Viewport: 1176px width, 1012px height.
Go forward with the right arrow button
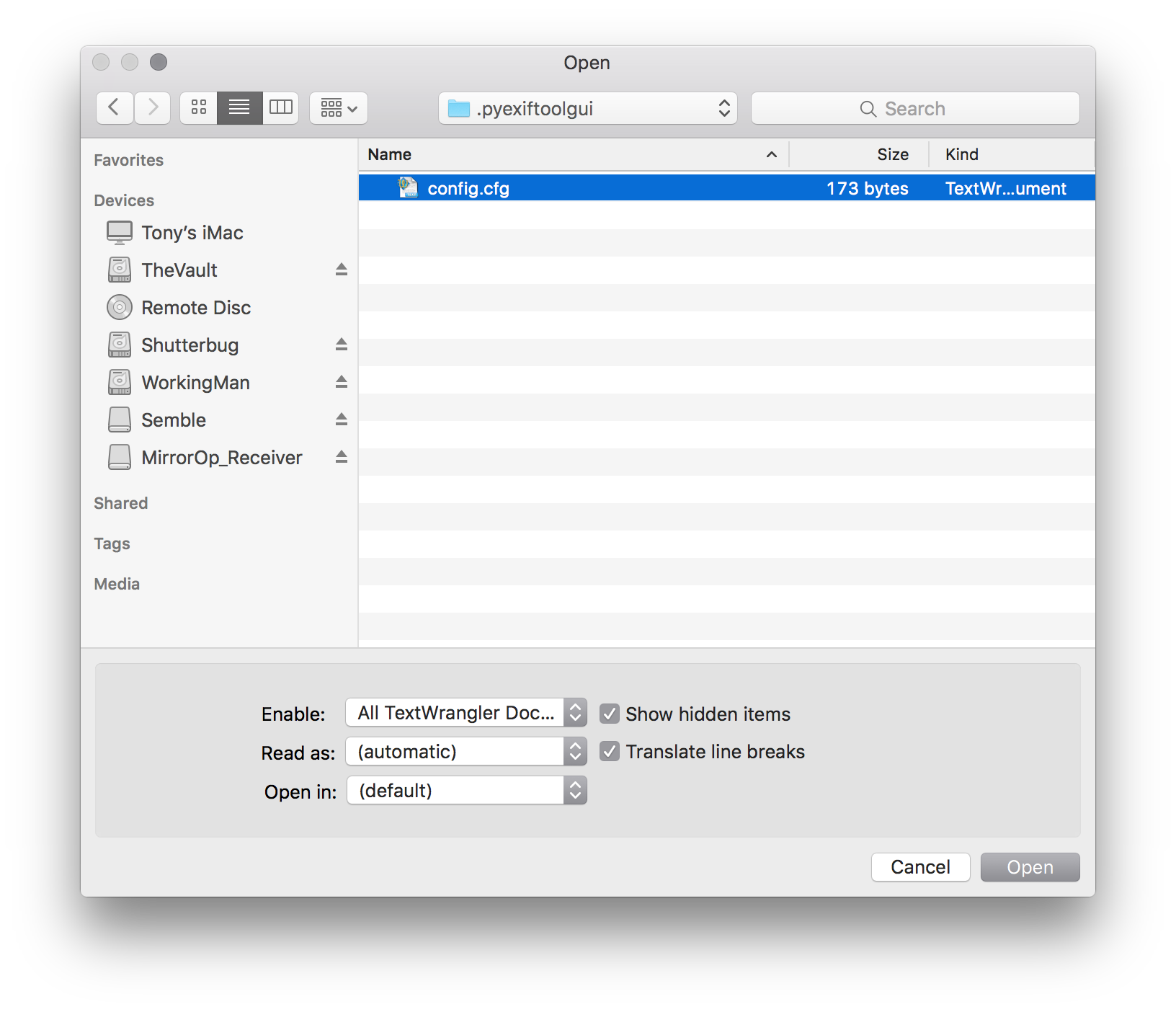coord(152,108)
